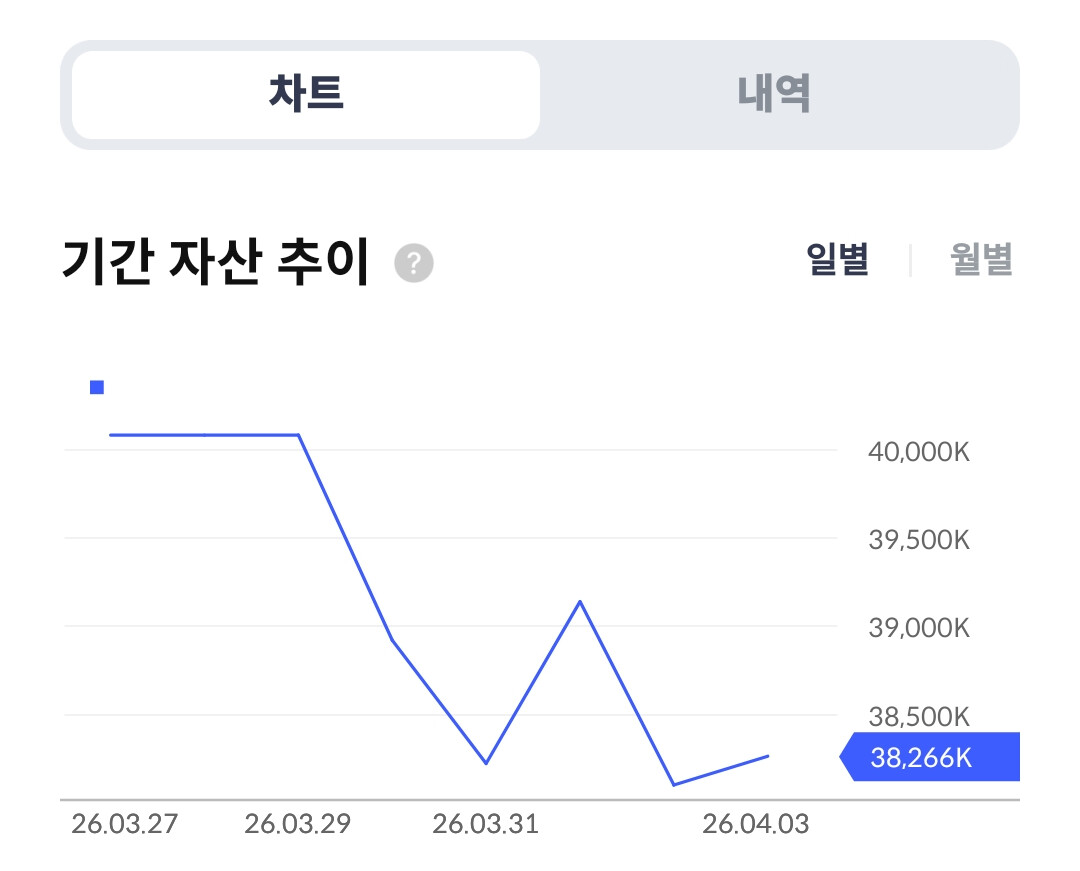Click the help question mark icon
Screen dimensions: 1080x871
click(414, 264)
